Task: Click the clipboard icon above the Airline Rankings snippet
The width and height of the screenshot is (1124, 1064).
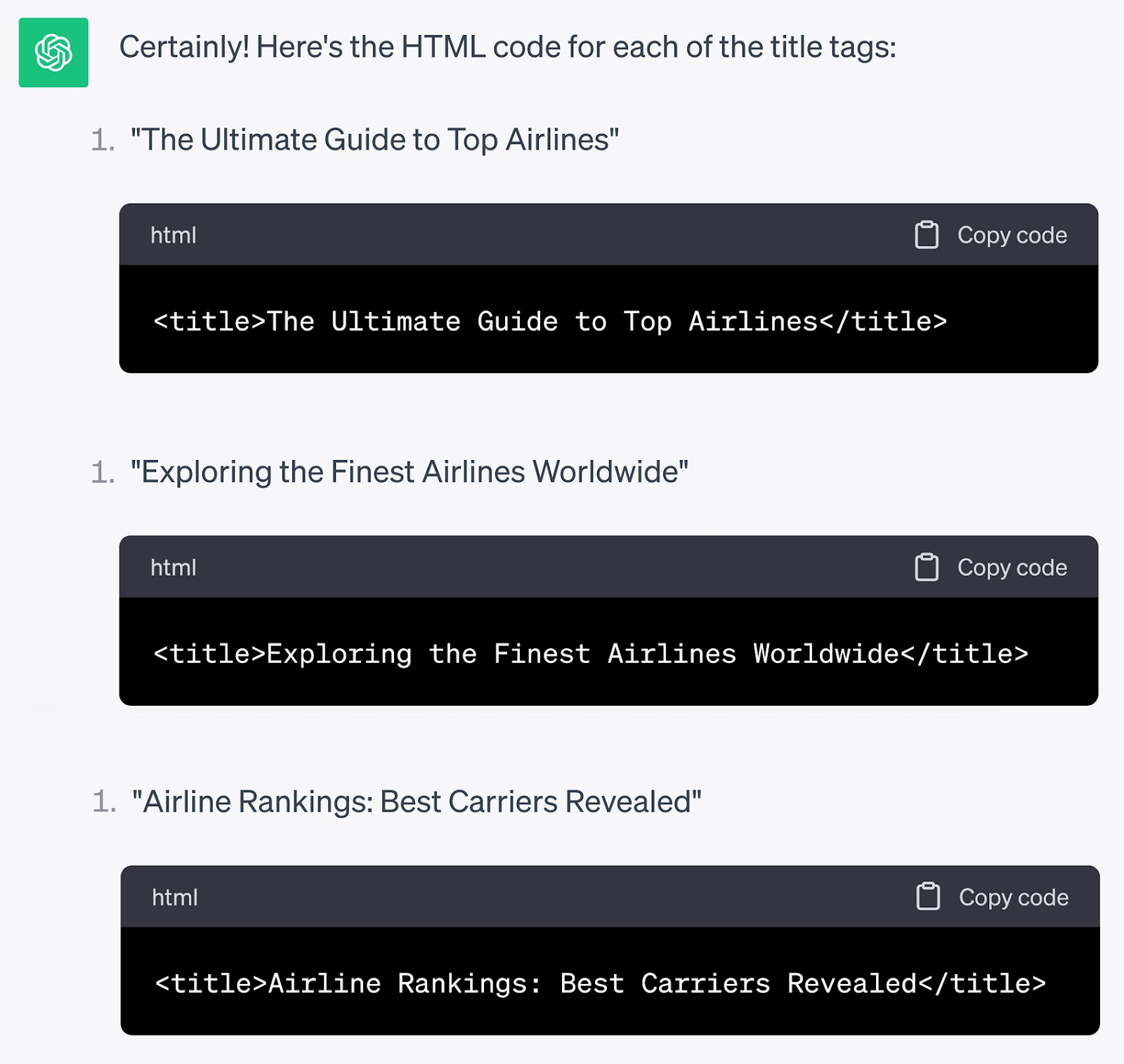Action: click(929, 897)
